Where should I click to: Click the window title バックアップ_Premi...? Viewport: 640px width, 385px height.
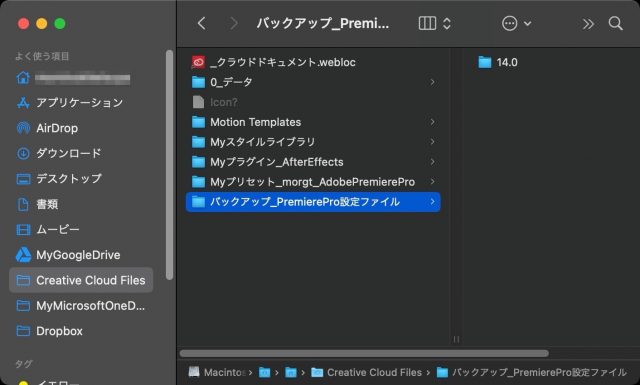pos(322,23)
